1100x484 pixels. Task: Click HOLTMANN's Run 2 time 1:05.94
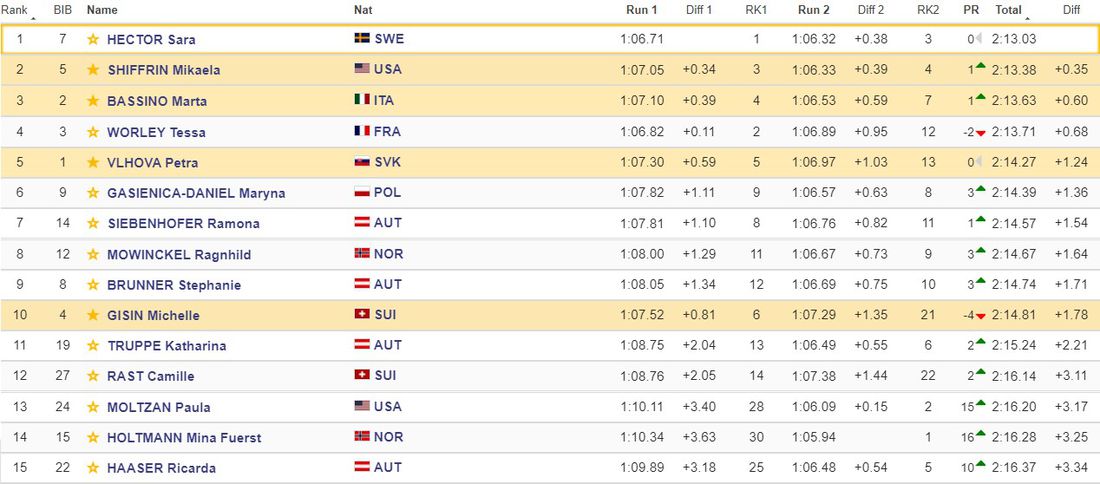812,438
